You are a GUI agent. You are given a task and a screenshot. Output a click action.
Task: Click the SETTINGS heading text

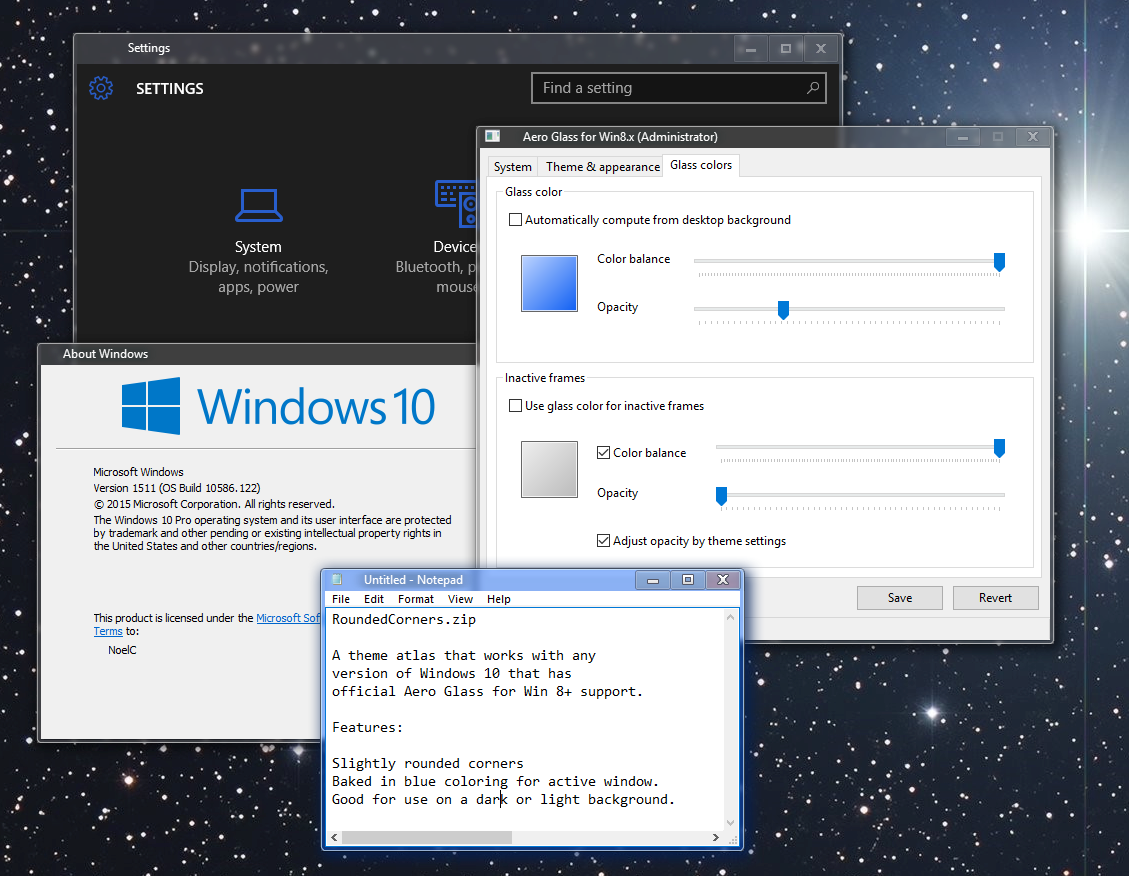[x=170, y=89]
